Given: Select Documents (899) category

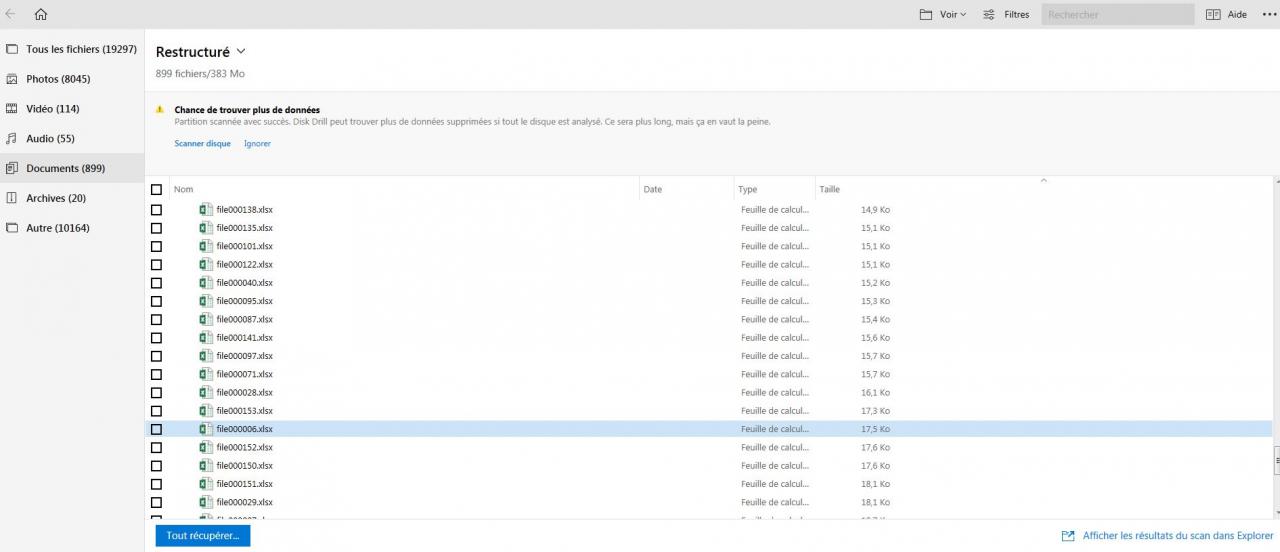Looking at the screenshot, I should (x=72, y=168).
